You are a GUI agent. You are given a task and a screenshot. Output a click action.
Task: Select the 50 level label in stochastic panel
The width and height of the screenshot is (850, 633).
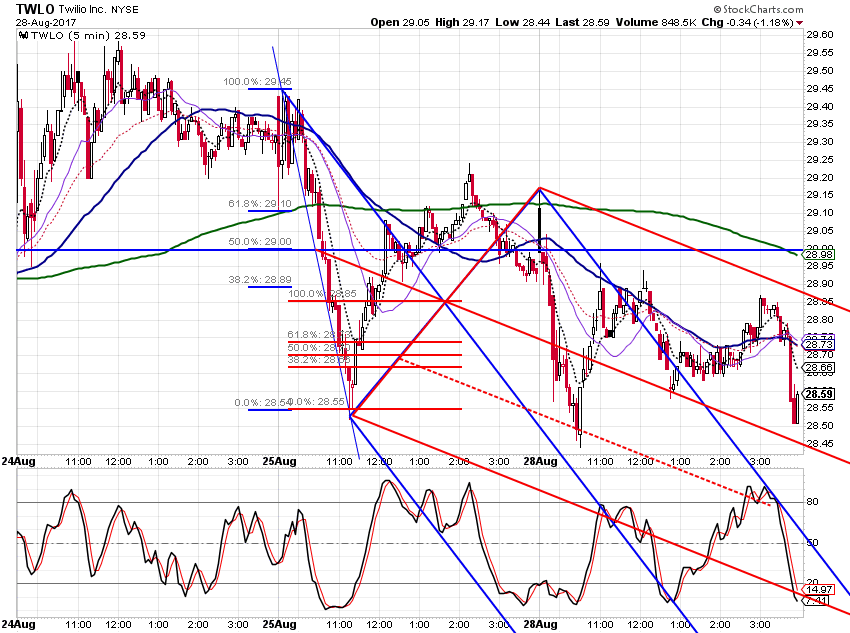(x=812, y=542)
